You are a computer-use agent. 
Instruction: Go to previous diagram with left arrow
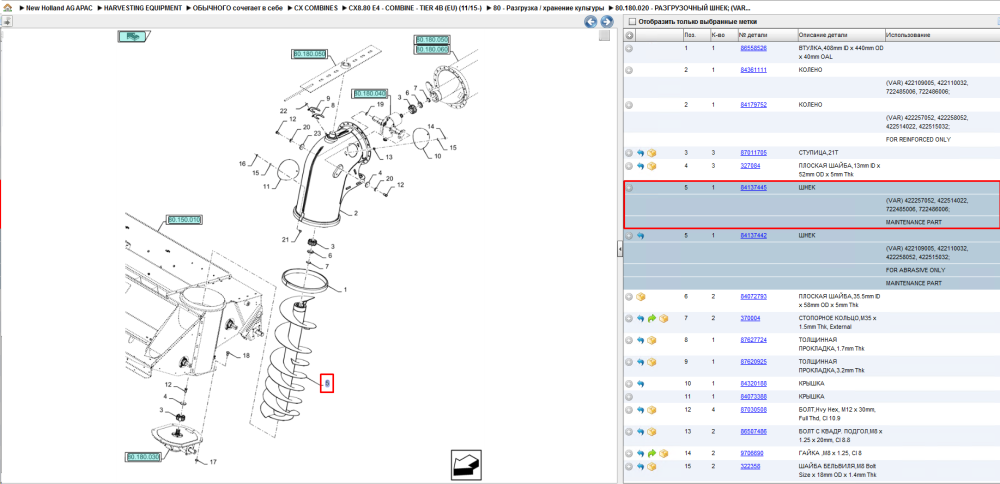click(591, 22)
